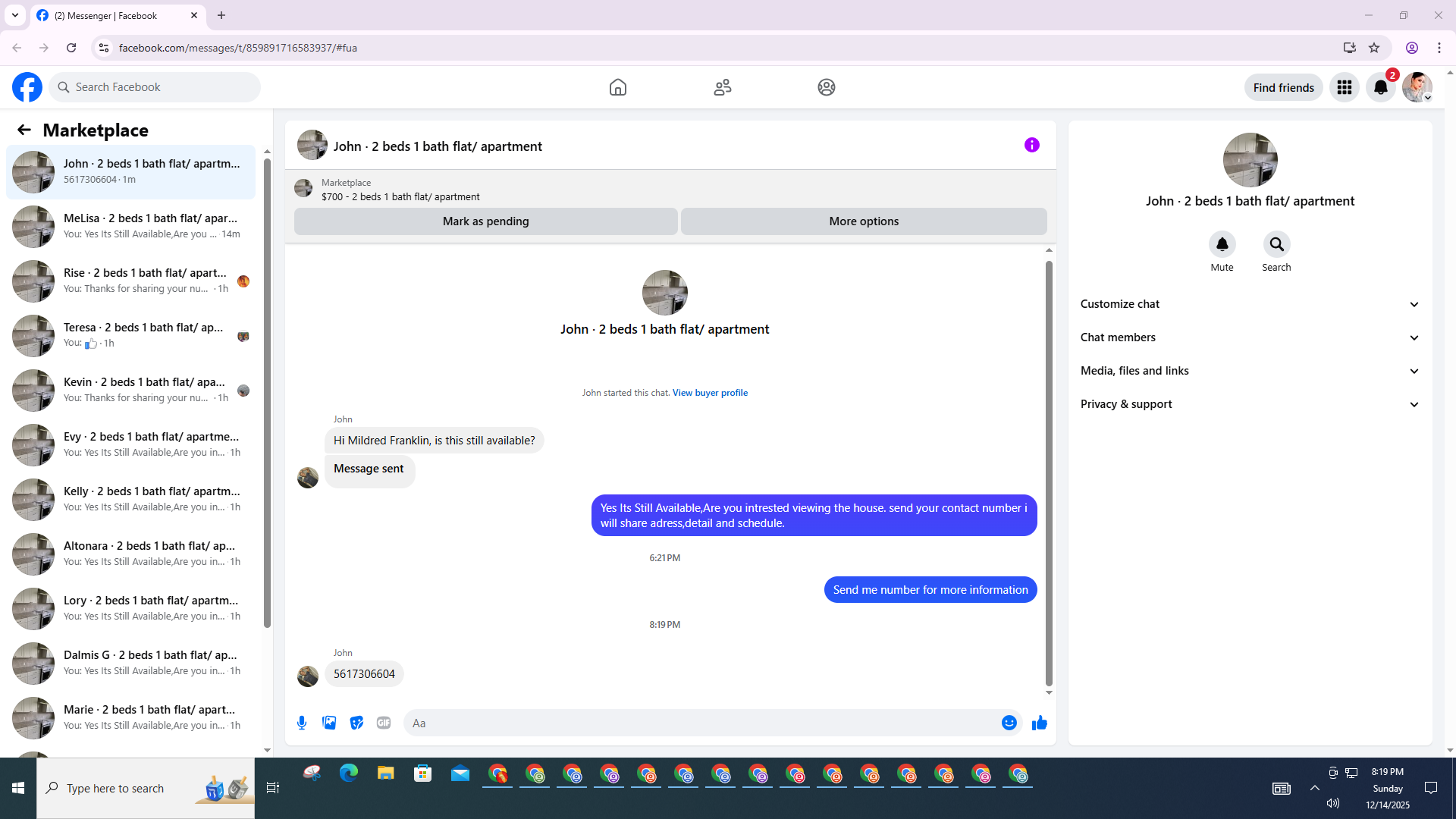
Task: Click Mark as pending button
Action: pyautogui.click(x=485, y=221)
